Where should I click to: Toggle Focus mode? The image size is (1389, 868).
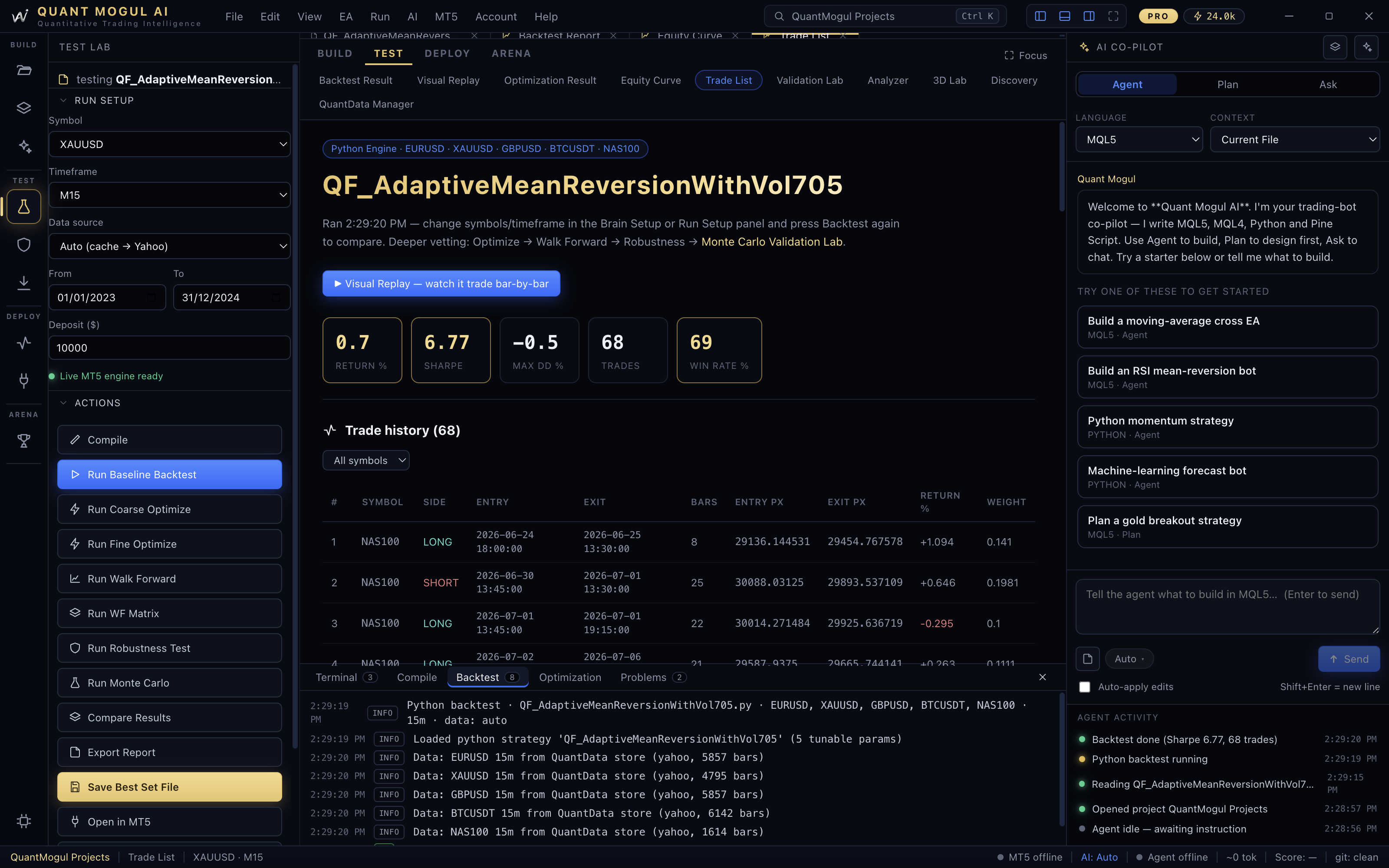(1026, 56)
